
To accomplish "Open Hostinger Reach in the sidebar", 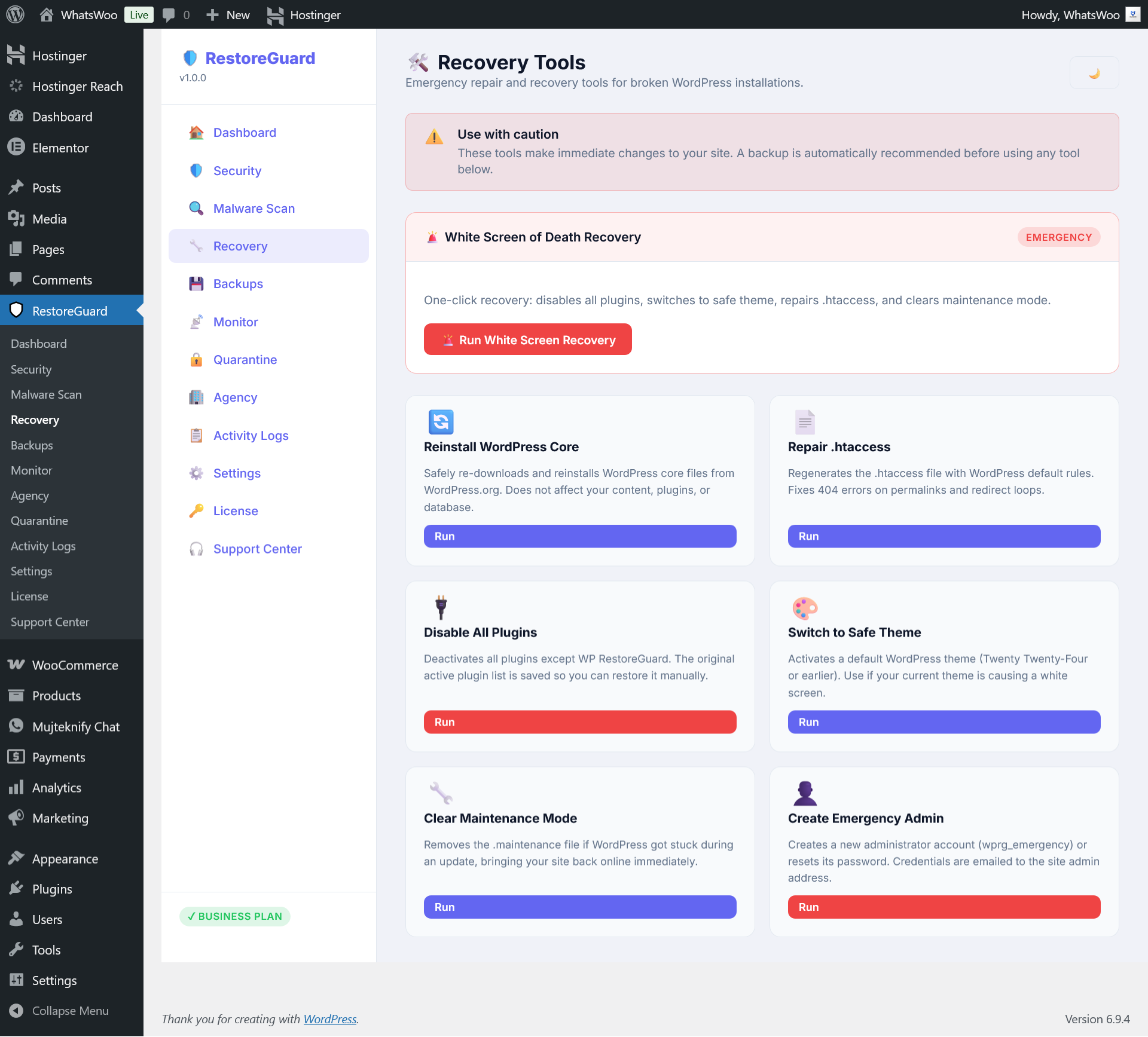I will (72, 86).
